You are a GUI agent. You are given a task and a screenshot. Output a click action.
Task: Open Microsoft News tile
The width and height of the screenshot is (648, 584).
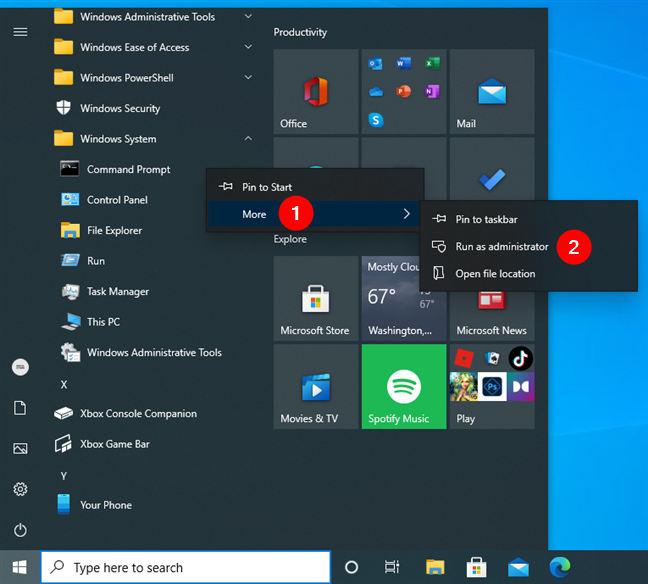[492, 316]
